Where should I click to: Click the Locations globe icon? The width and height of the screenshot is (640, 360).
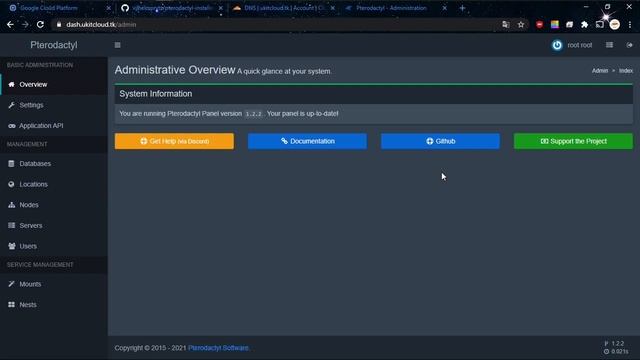tap(11, 184)
